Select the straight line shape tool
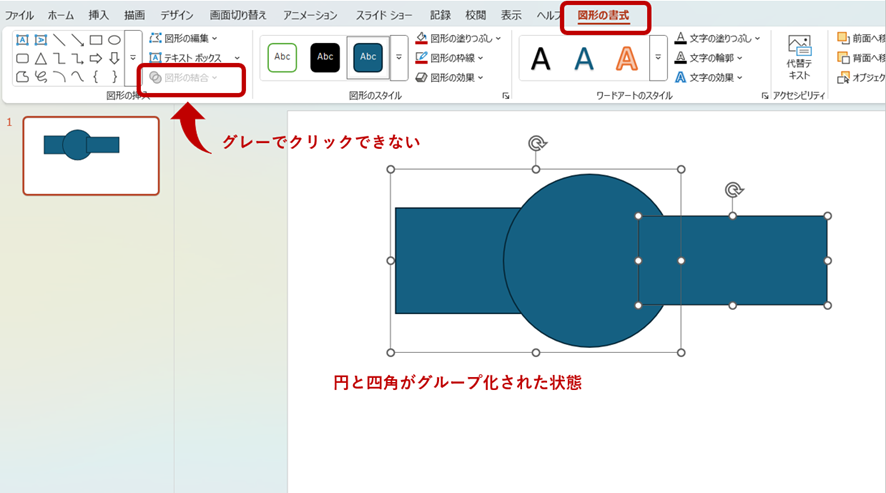The height and width of the screenshot is (493, 886). (60, 40)
